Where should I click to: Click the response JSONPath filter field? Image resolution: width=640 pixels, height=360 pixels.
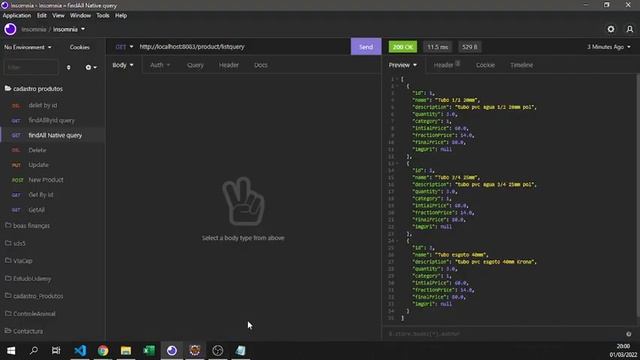click(x=504, y=334)
